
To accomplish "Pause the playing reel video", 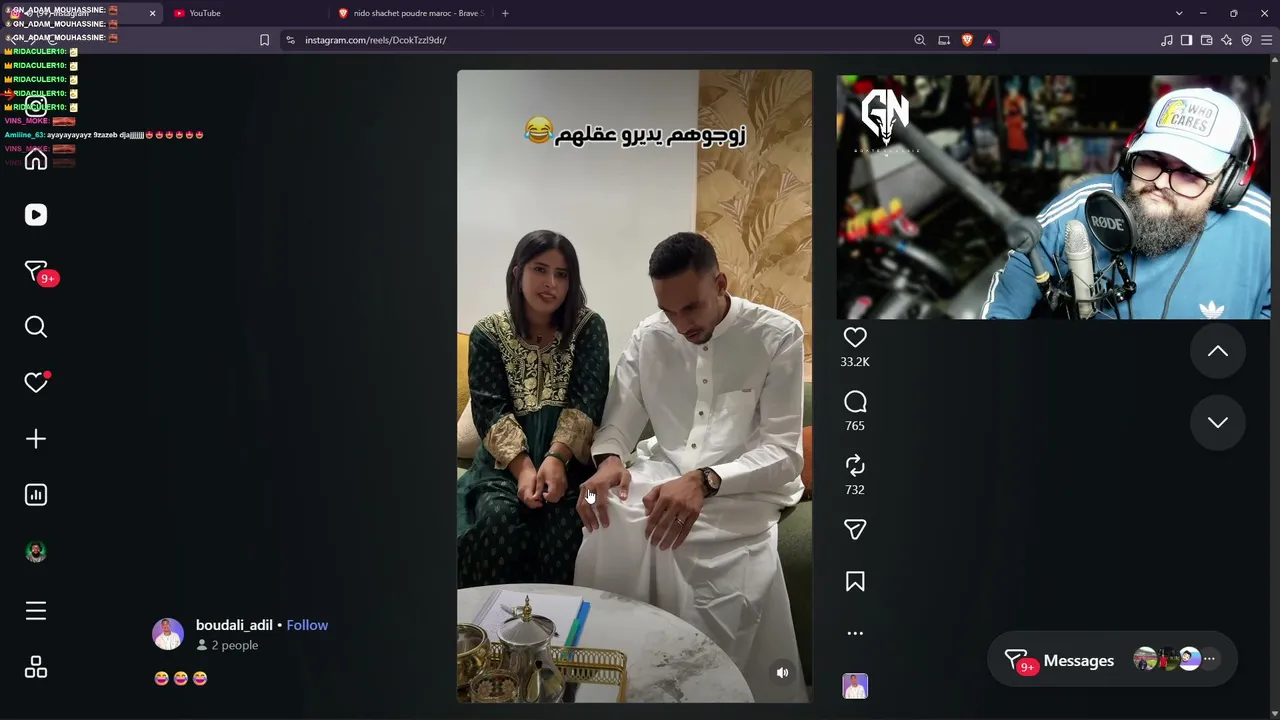I will (635, 386).
